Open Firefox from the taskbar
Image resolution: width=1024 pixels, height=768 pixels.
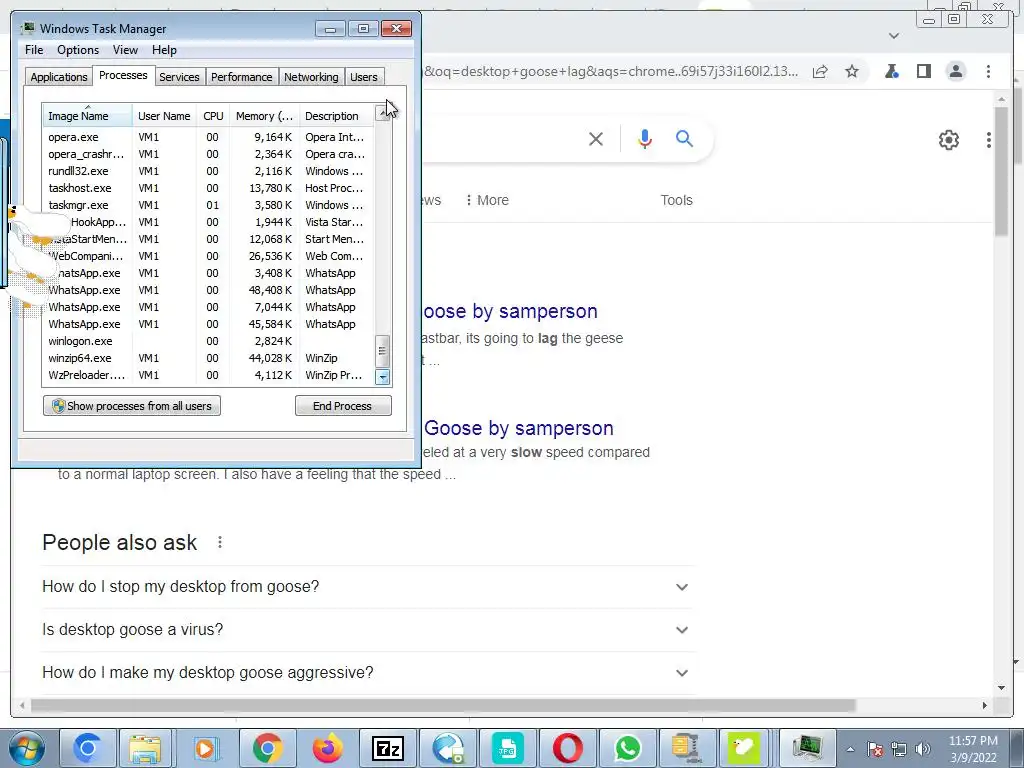click(x=327, y=748)
